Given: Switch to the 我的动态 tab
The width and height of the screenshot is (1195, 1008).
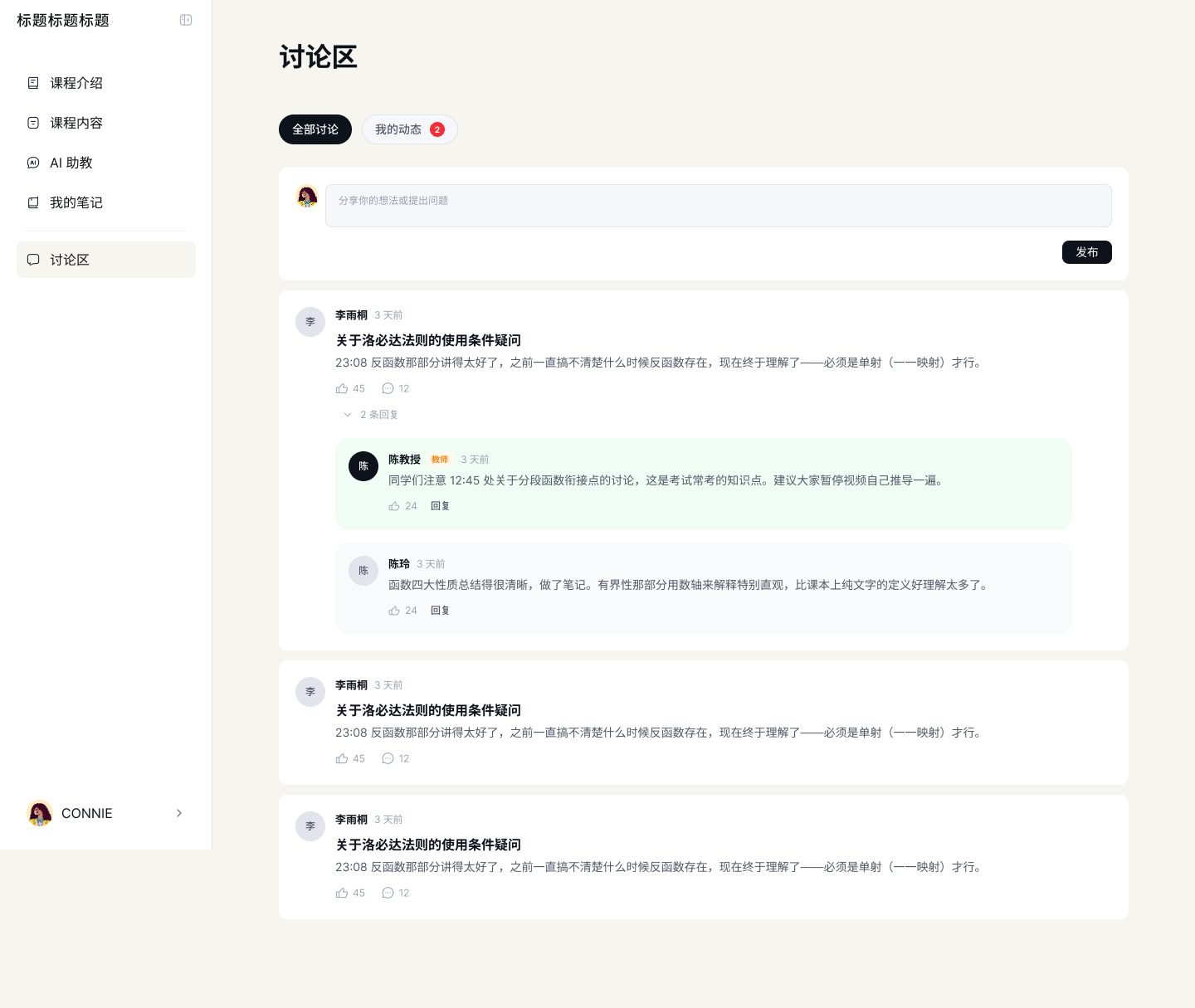Looking at the screenshot, I should tap(399, 129).
